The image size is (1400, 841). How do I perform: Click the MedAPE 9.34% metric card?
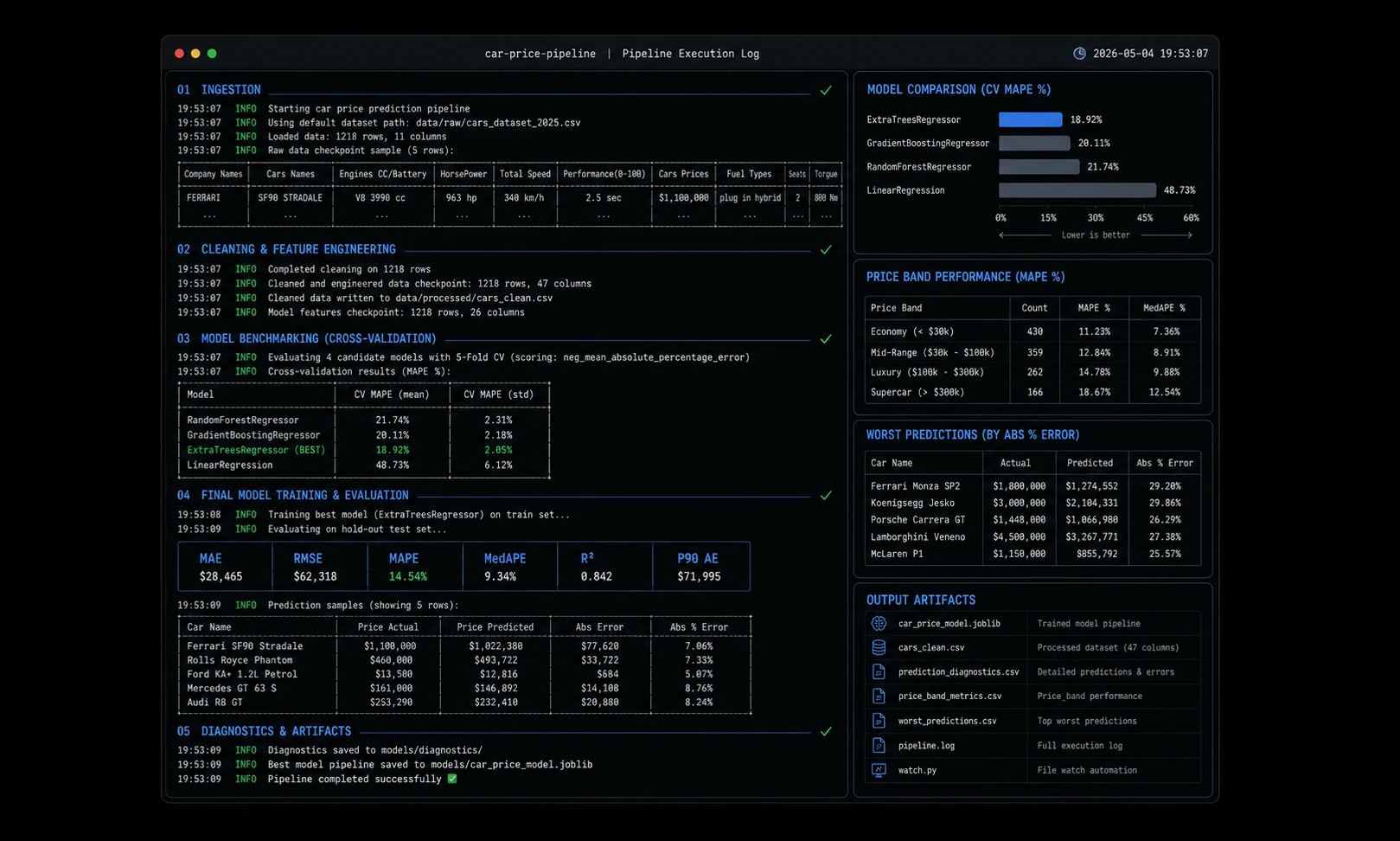pos(509,567)
